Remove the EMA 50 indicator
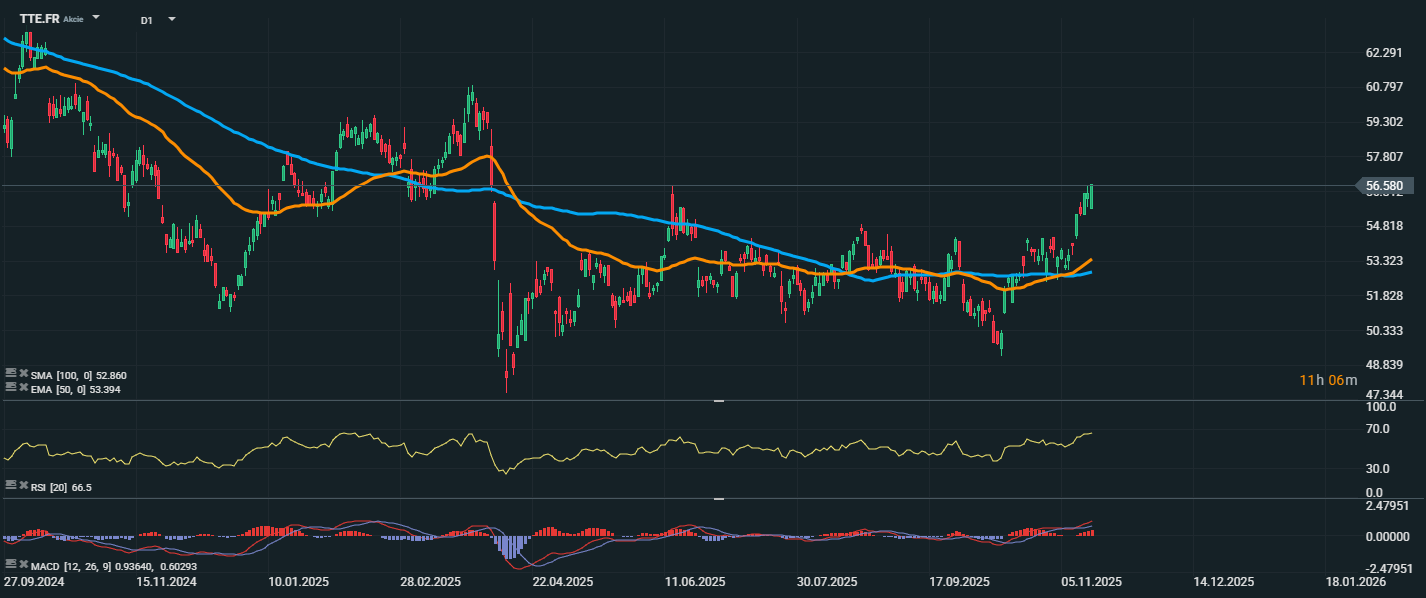Screen dimensions: 1426x598 [22, 387]
